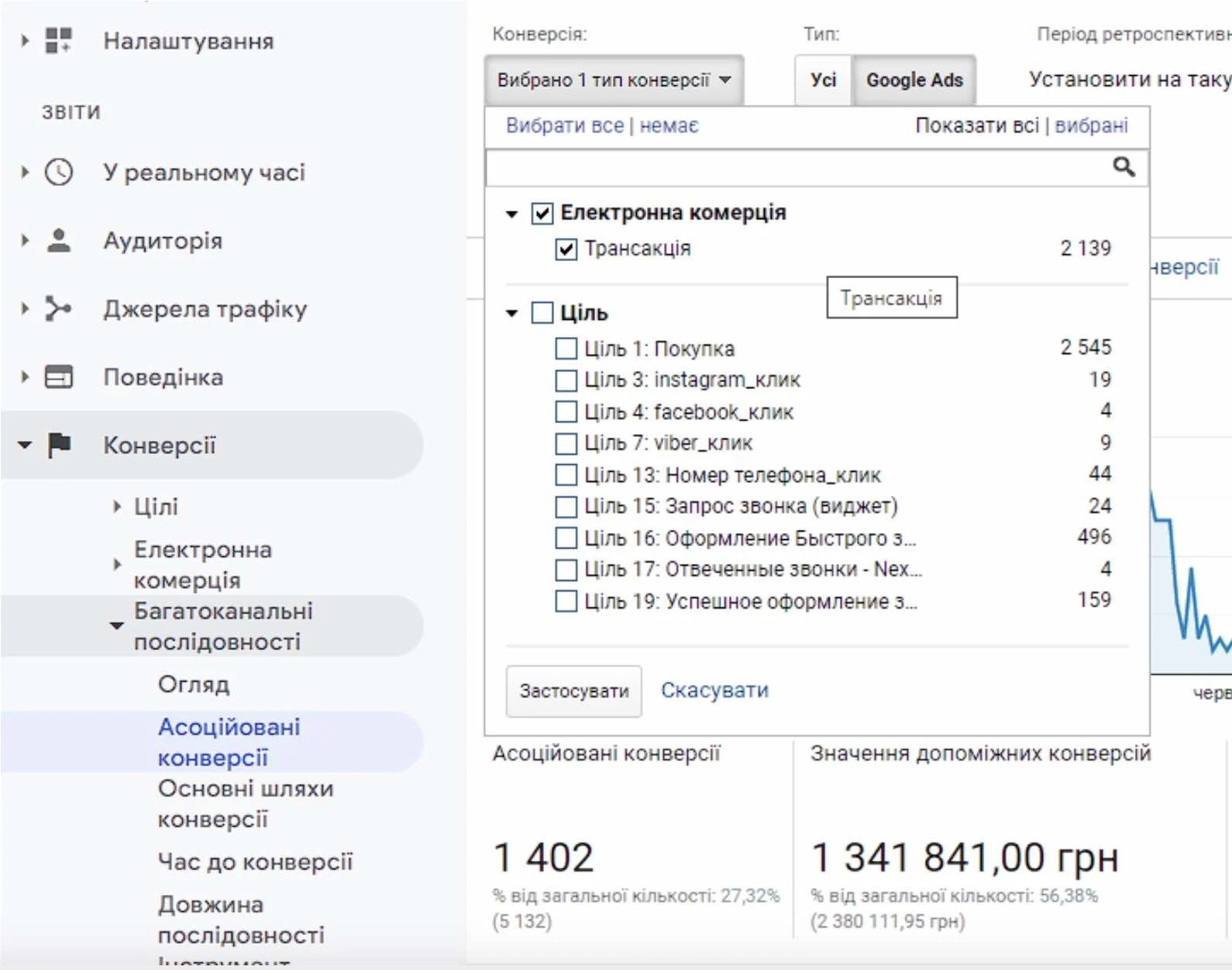This screenshot has height=970, width=1232.
Task: Uncheck the Трансакція checkbox
Action: 566,249
